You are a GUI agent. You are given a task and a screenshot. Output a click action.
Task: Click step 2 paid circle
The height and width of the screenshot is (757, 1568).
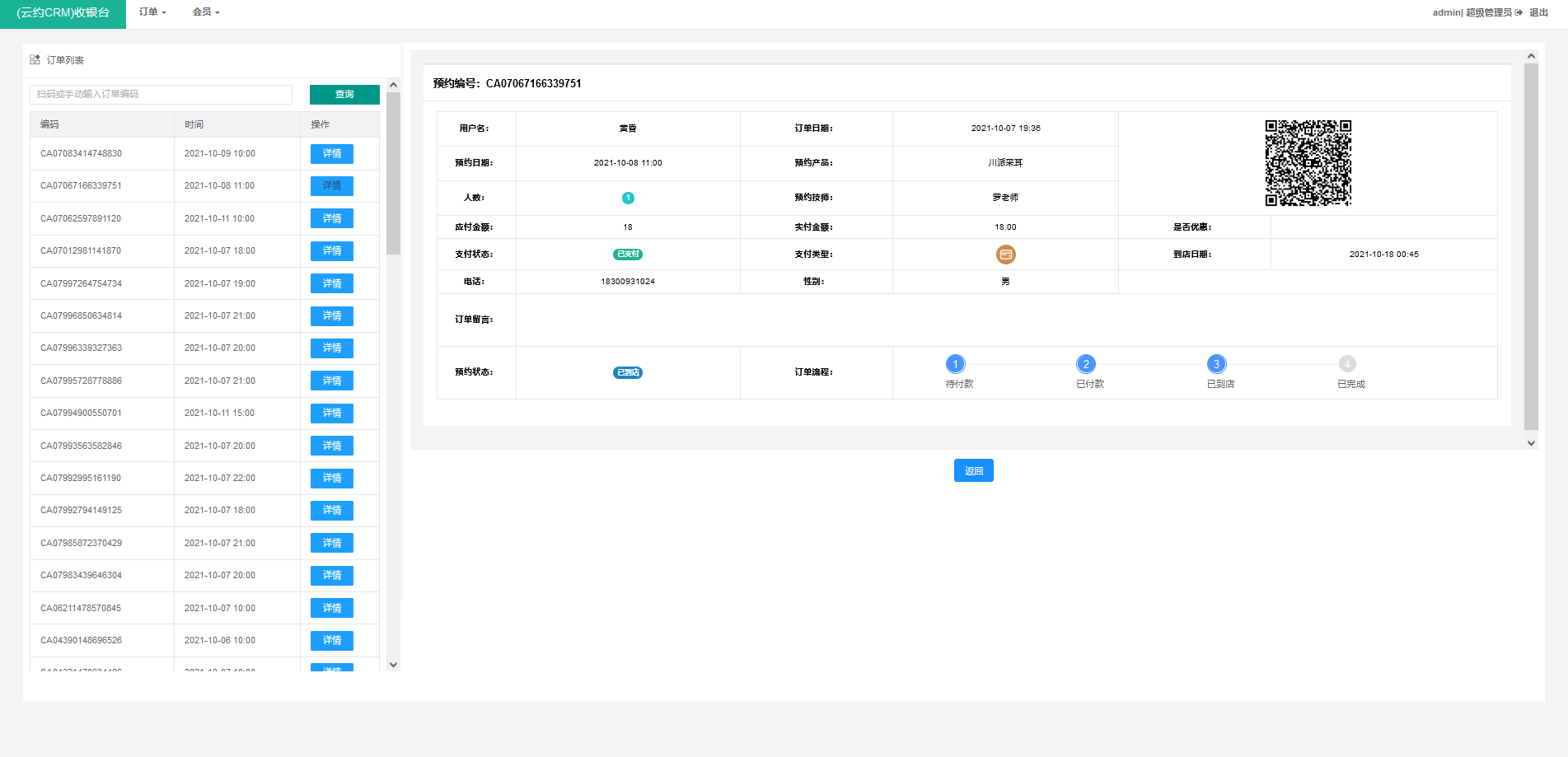click(x=1085, y=364)
